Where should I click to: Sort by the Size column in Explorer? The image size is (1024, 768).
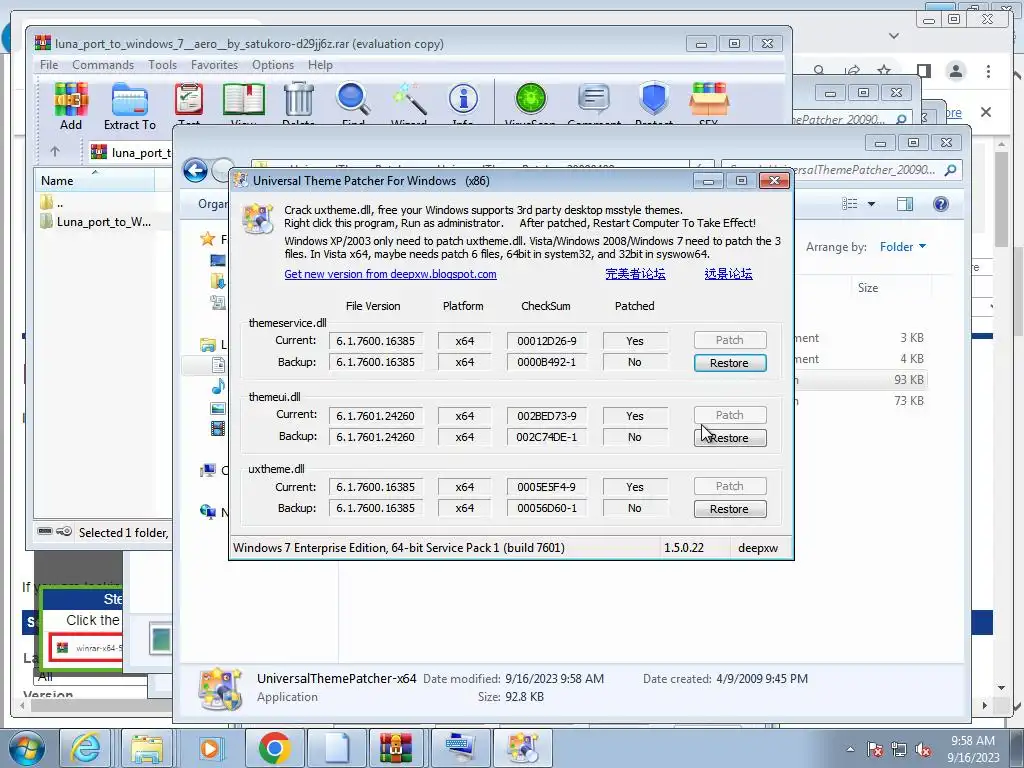click(x=867, y=288)
